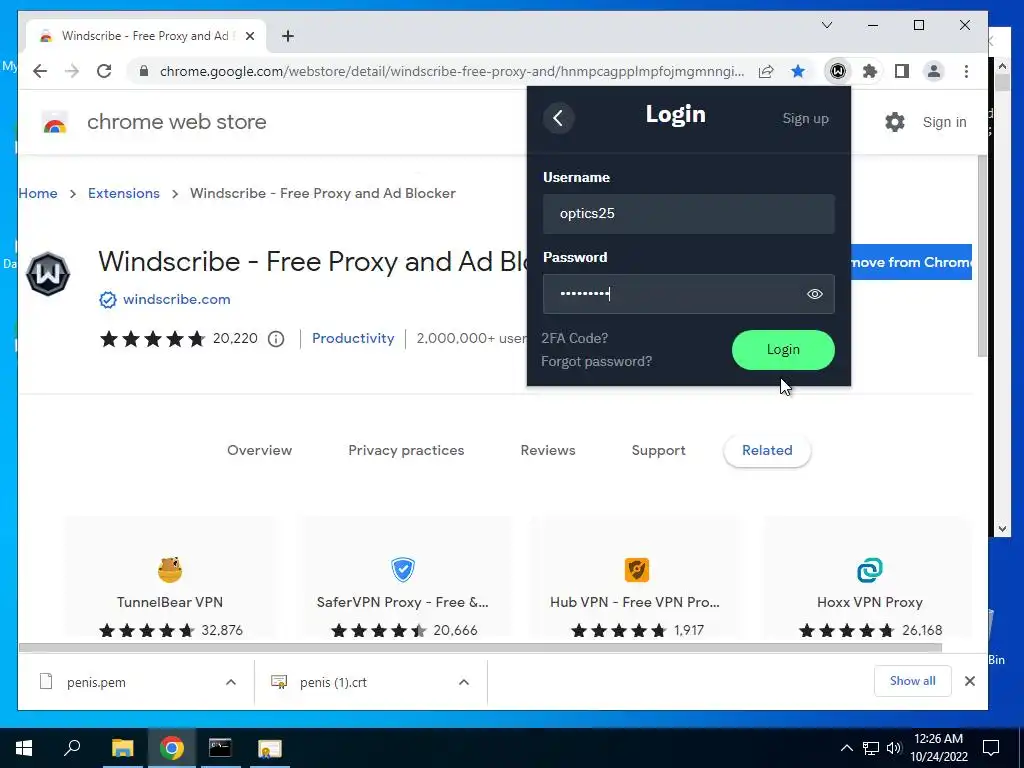The width and height of the screenshot is (1024, 768).
Task: Open Command Prompt from taskbar
Action: click(220, 748)
